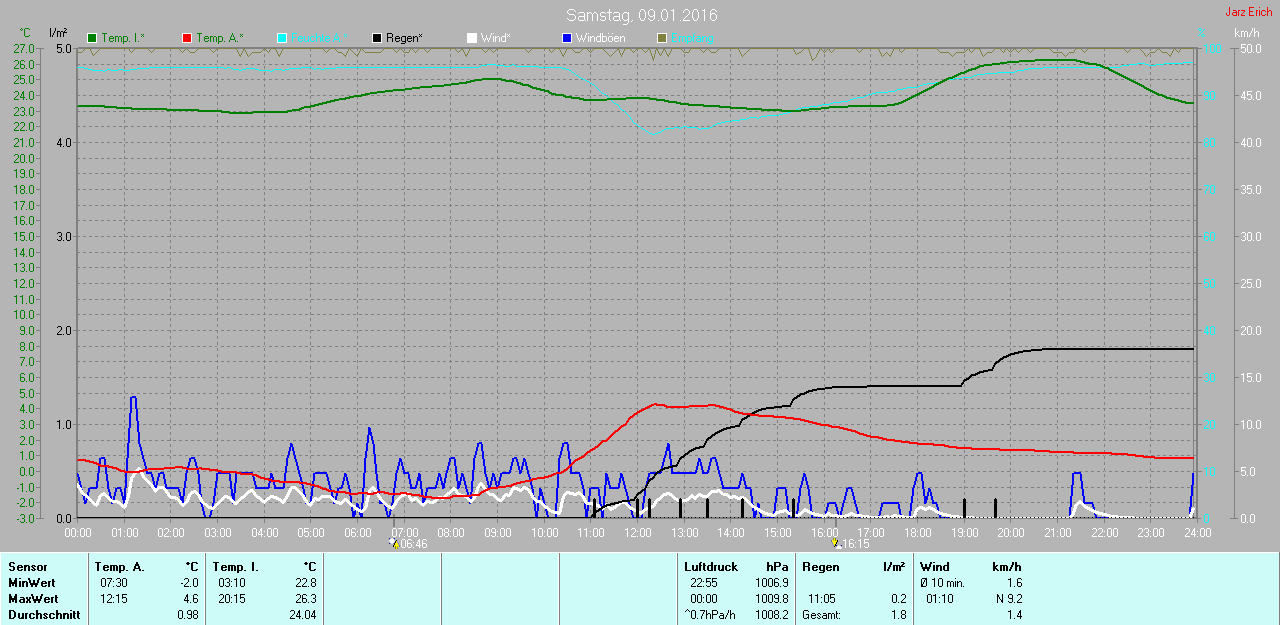This screenshot has height=625, width=1280.
Task: Click the '03:10' minimum indoor temperature time
Action: click(231, 583)
